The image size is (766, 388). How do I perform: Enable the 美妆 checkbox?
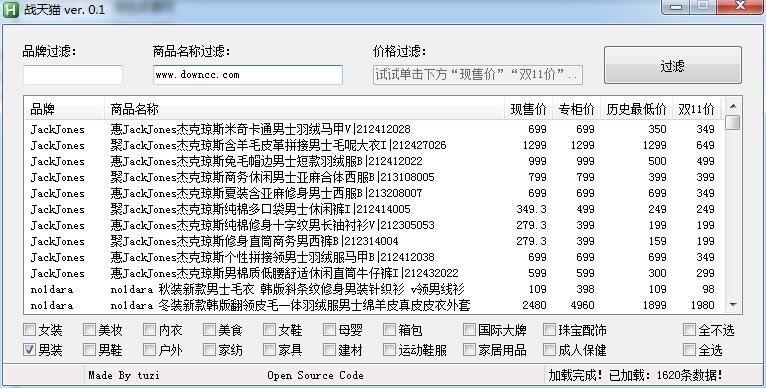pos(89,330)
